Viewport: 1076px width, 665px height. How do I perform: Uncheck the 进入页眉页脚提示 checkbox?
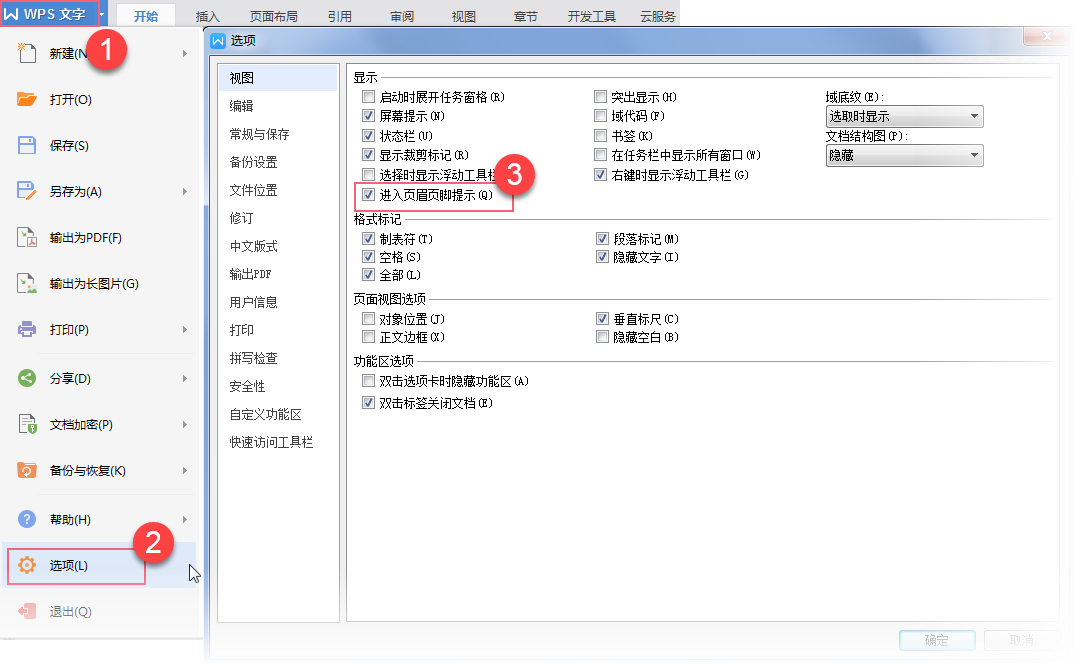coord(369,195)
